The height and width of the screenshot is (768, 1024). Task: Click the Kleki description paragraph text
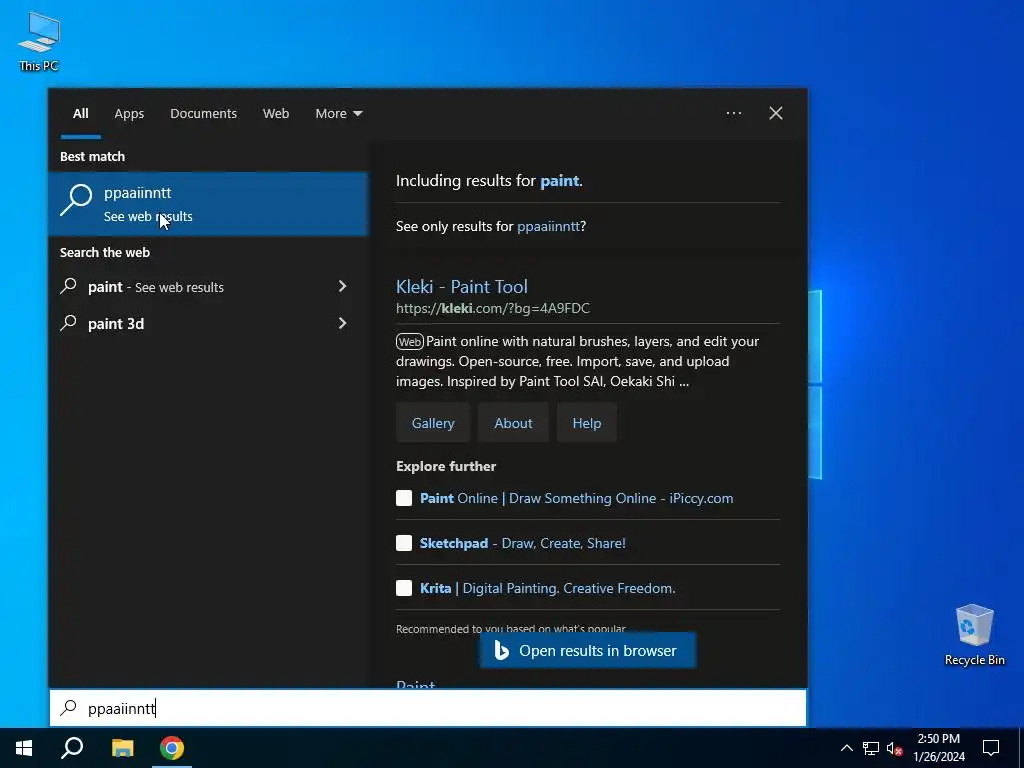[577, 361]
